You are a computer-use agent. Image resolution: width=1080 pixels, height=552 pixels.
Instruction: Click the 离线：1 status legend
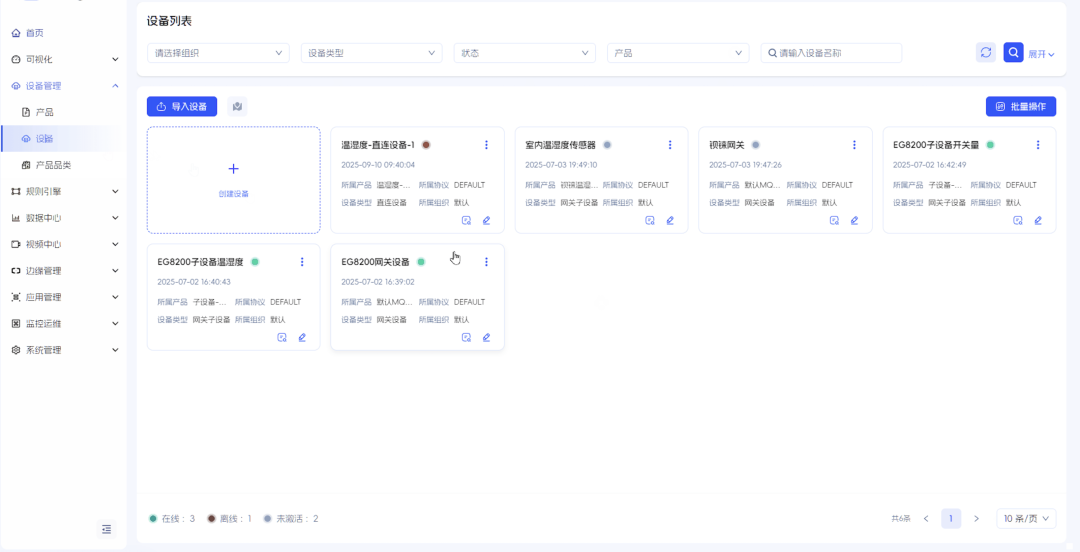pos(230,518)
